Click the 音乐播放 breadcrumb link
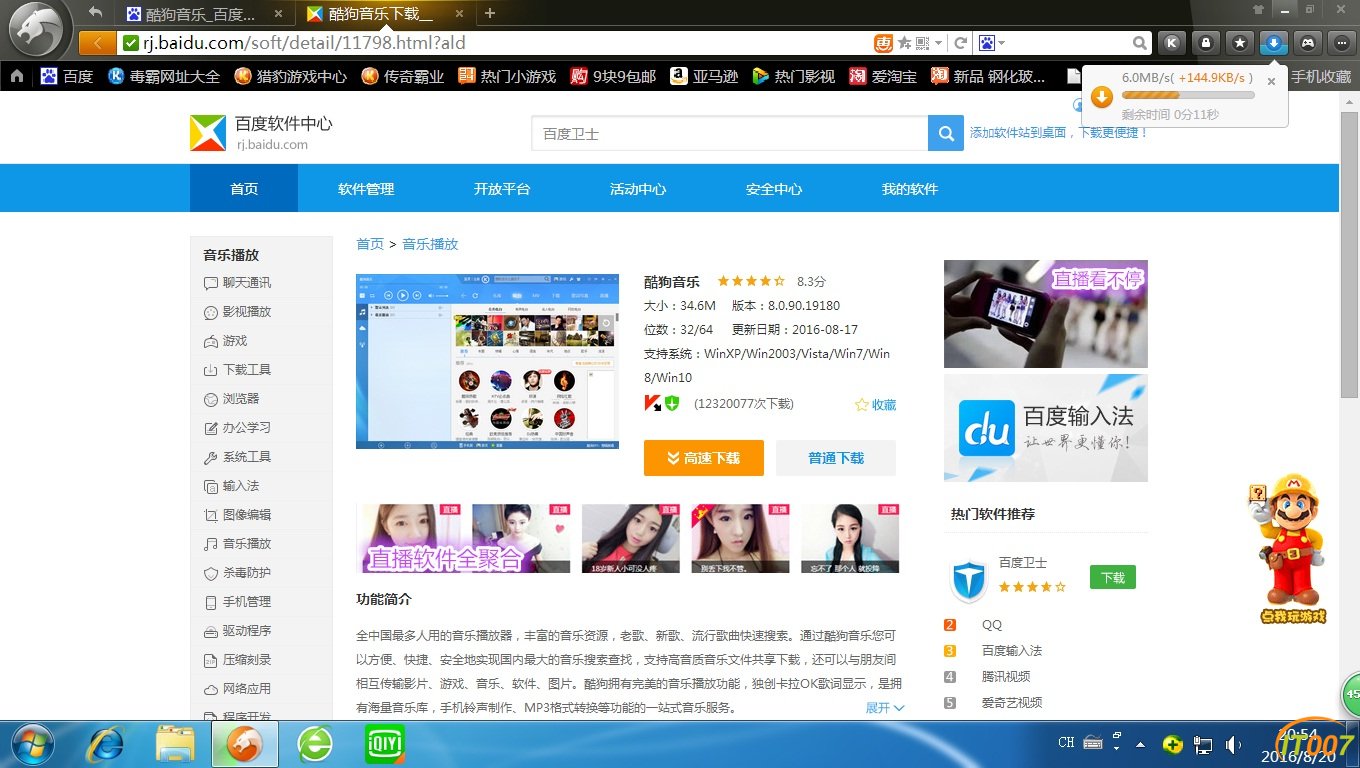The height and width of the screenshot is (768, 1360). tap(430, 244)
